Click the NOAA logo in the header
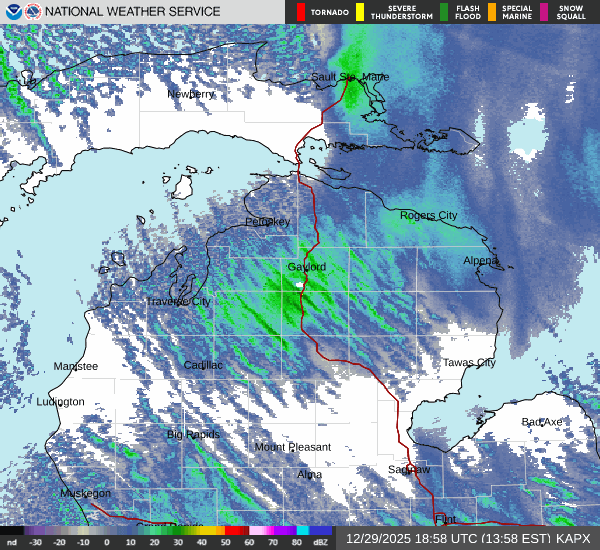The width and height of the screenshot is (600, 550). click(x=11, y=12)
